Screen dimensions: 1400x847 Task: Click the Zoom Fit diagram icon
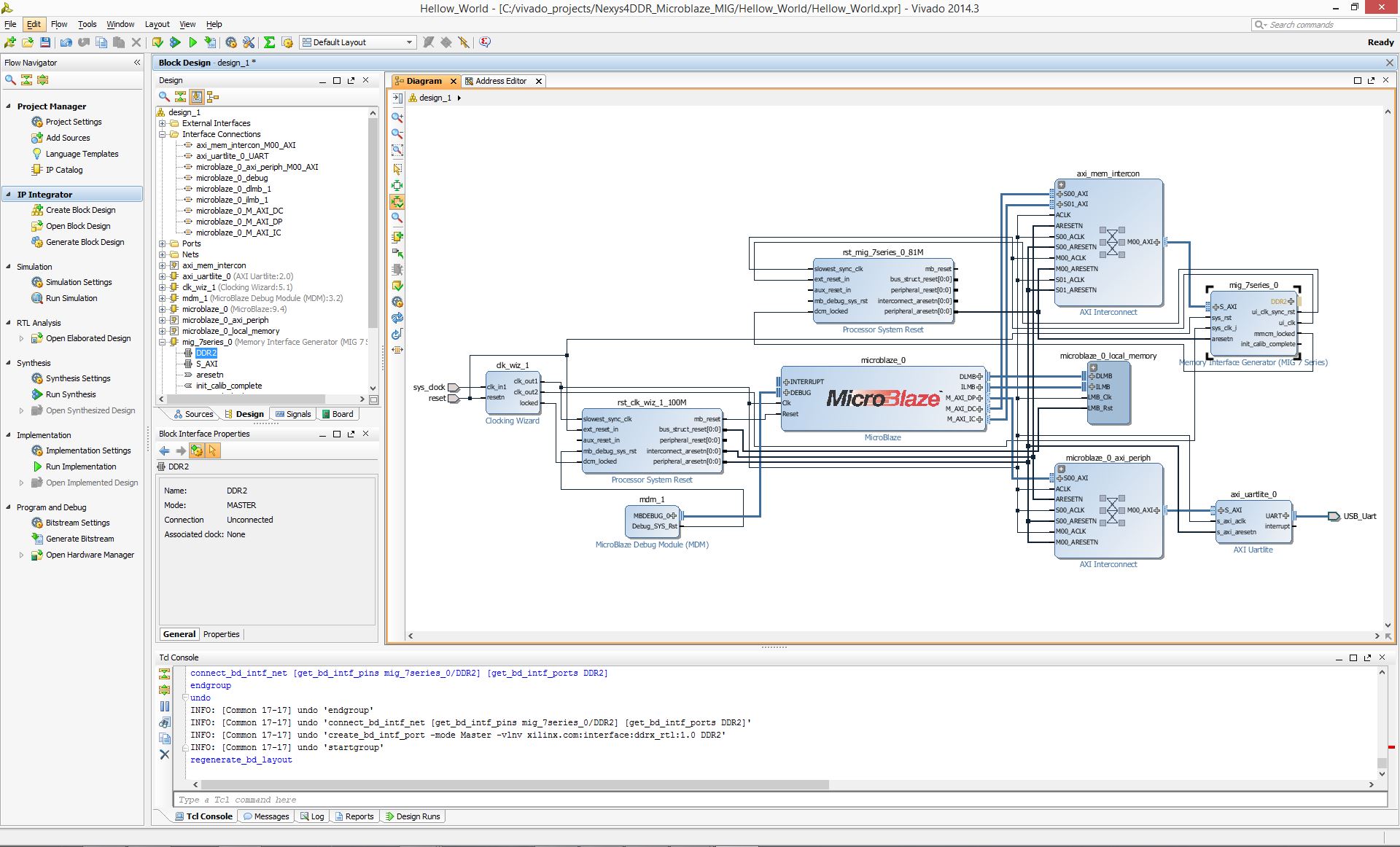[x=397, y=151]
